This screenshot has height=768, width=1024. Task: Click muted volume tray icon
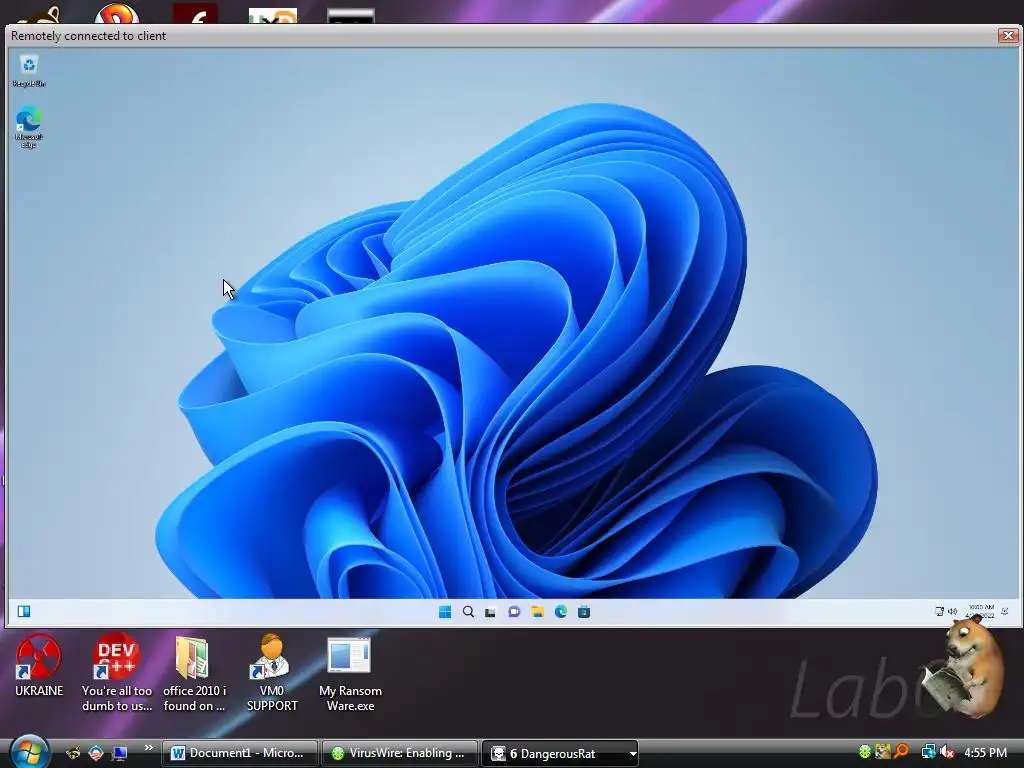[947, 752]
